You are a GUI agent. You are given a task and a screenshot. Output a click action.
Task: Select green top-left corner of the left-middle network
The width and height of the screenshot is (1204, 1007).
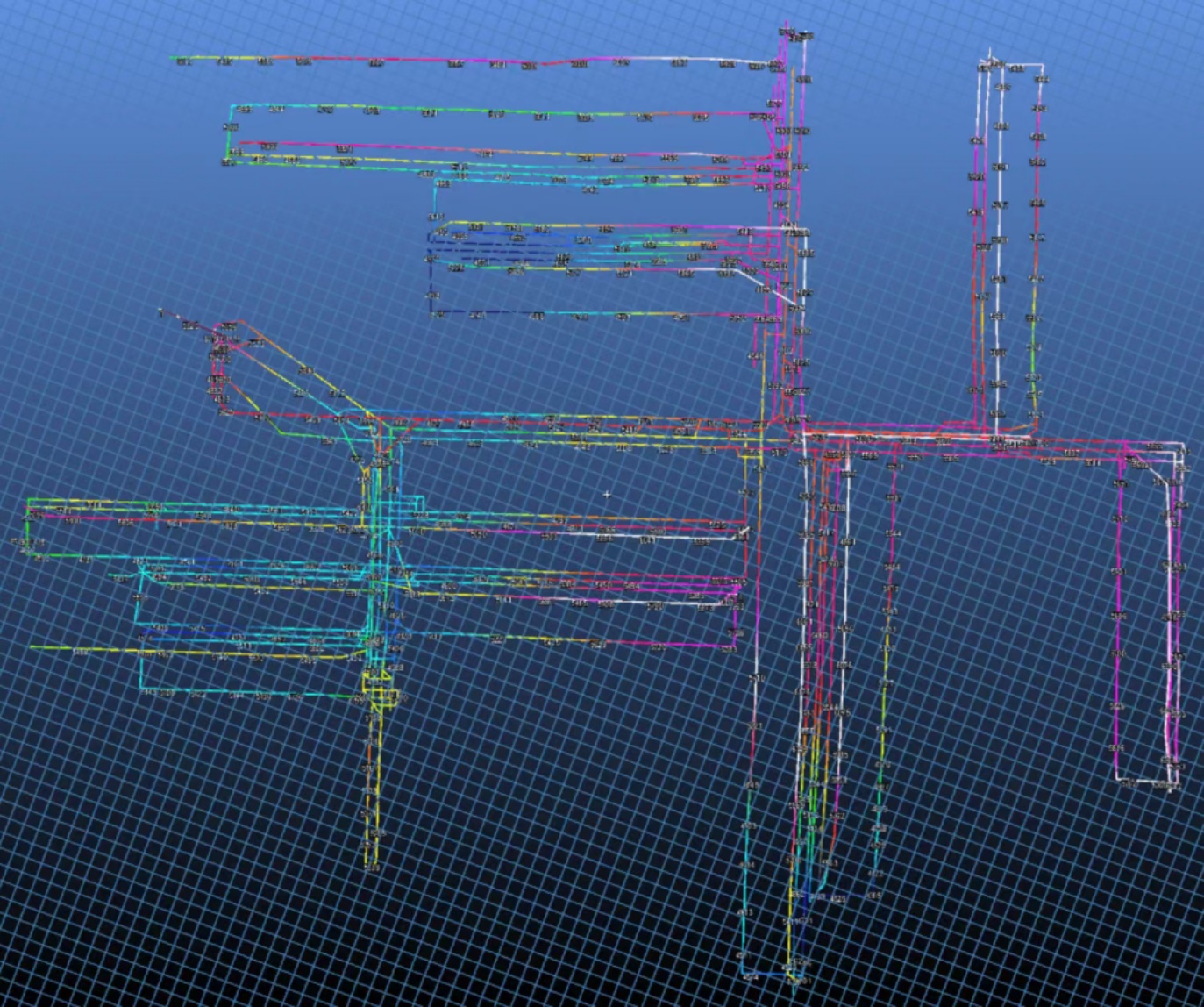click(x=29, y=501)
